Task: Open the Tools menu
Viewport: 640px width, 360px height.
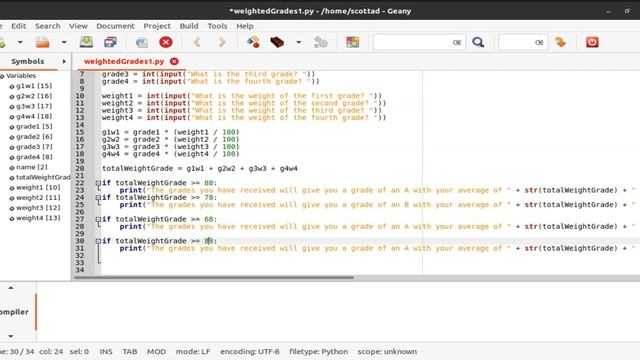Action: click(x=217, y=26)
